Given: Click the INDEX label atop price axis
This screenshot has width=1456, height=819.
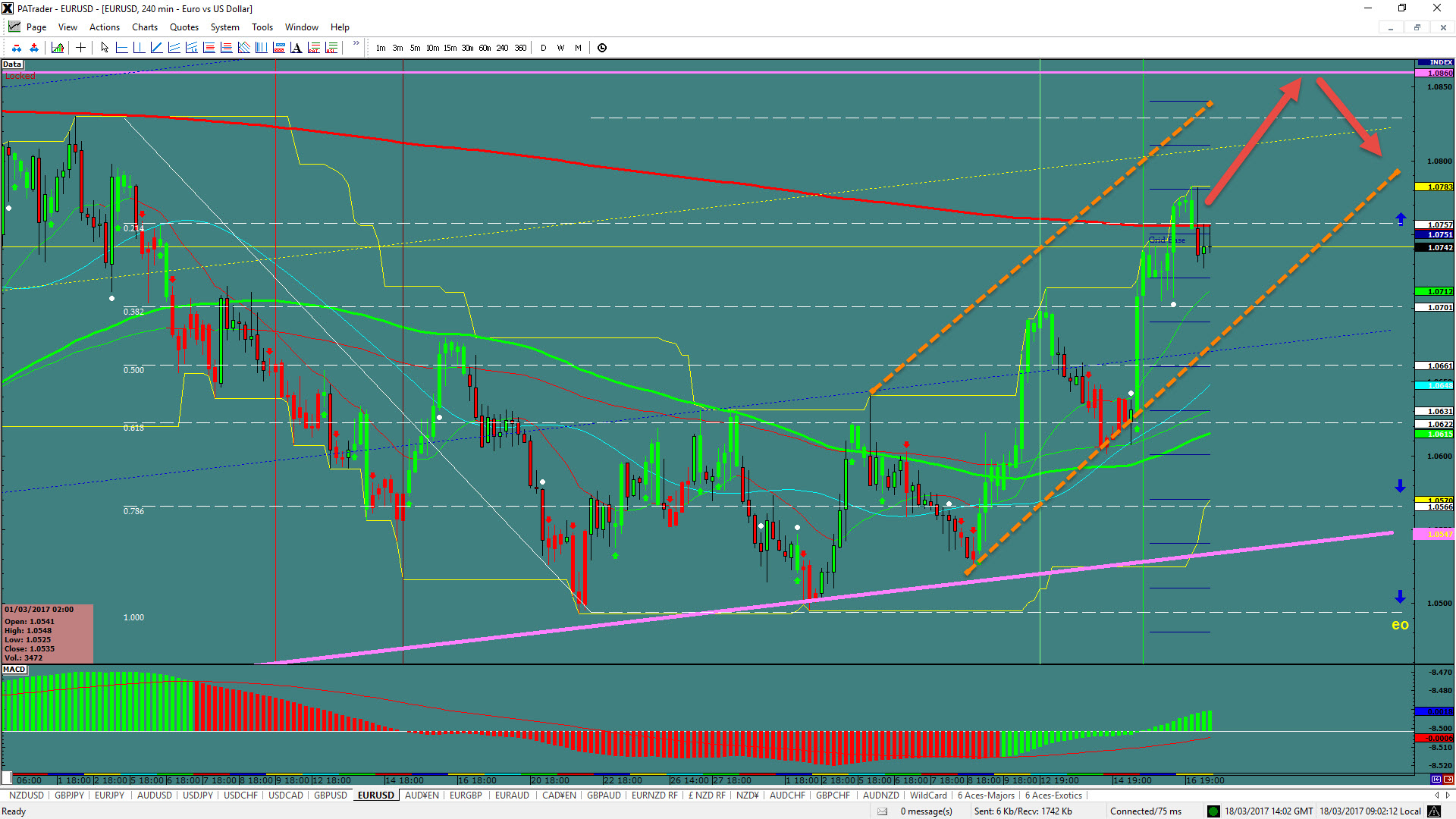Looking at the screenshot, I should click(x=1435, y=63).
